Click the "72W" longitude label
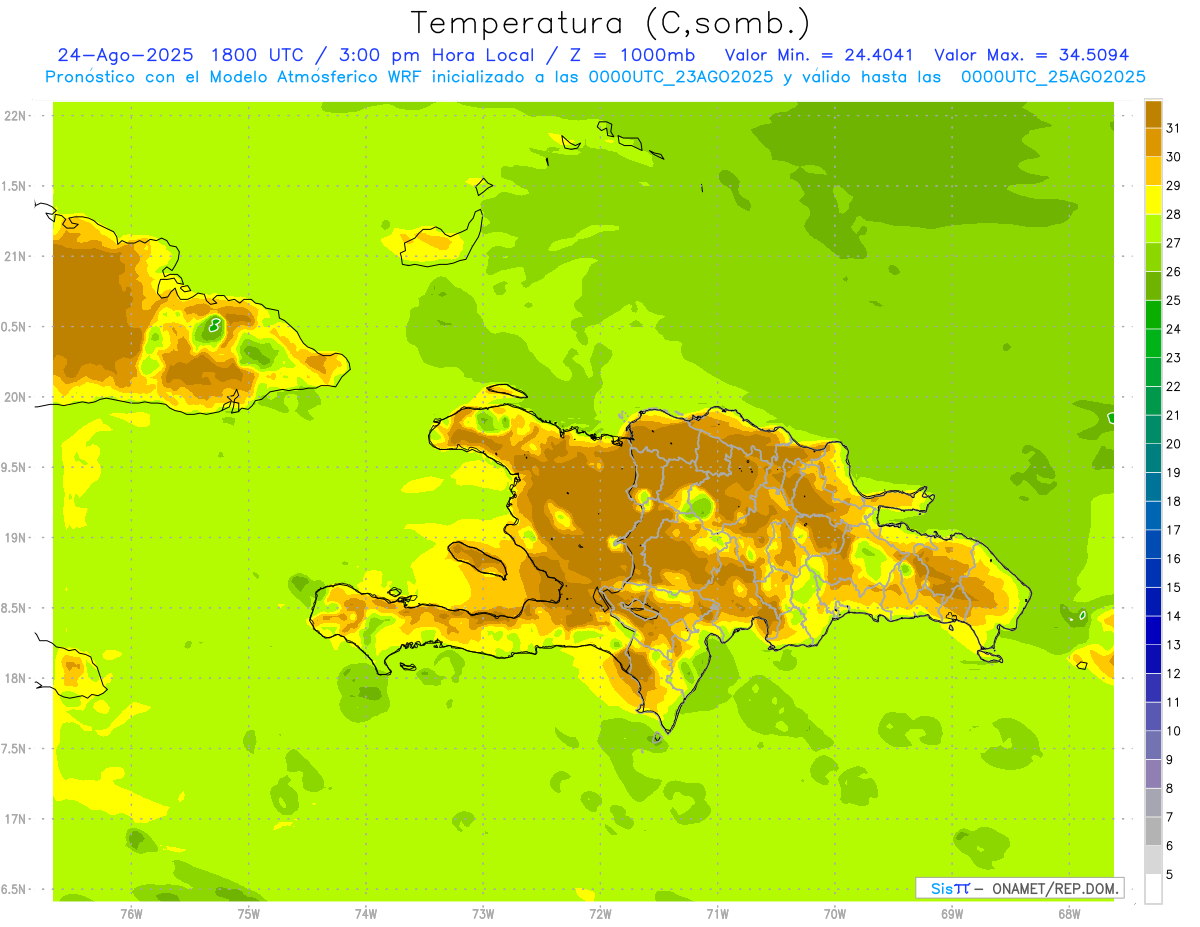This screenshot has width=1200, height=927. tap(600, 913)
